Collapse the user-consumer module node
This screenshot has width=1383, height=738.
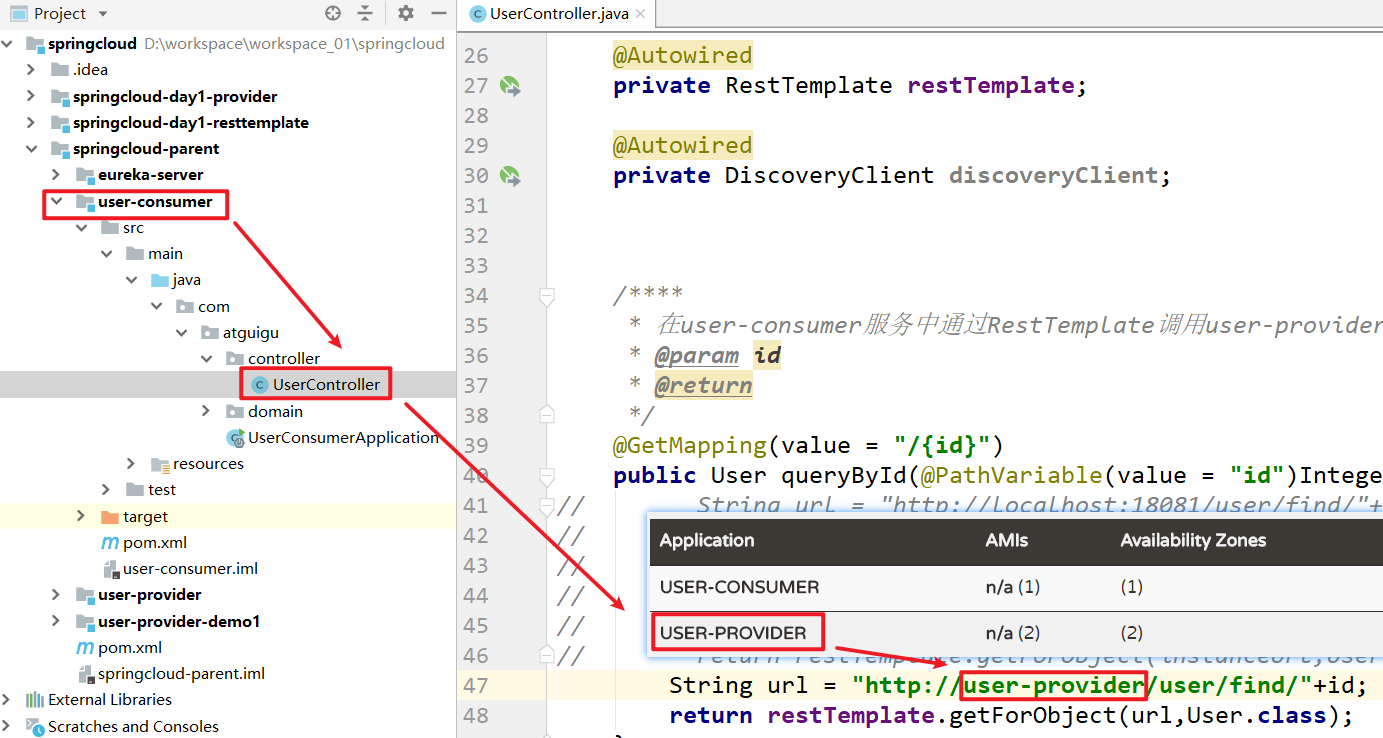coord(57,202)
